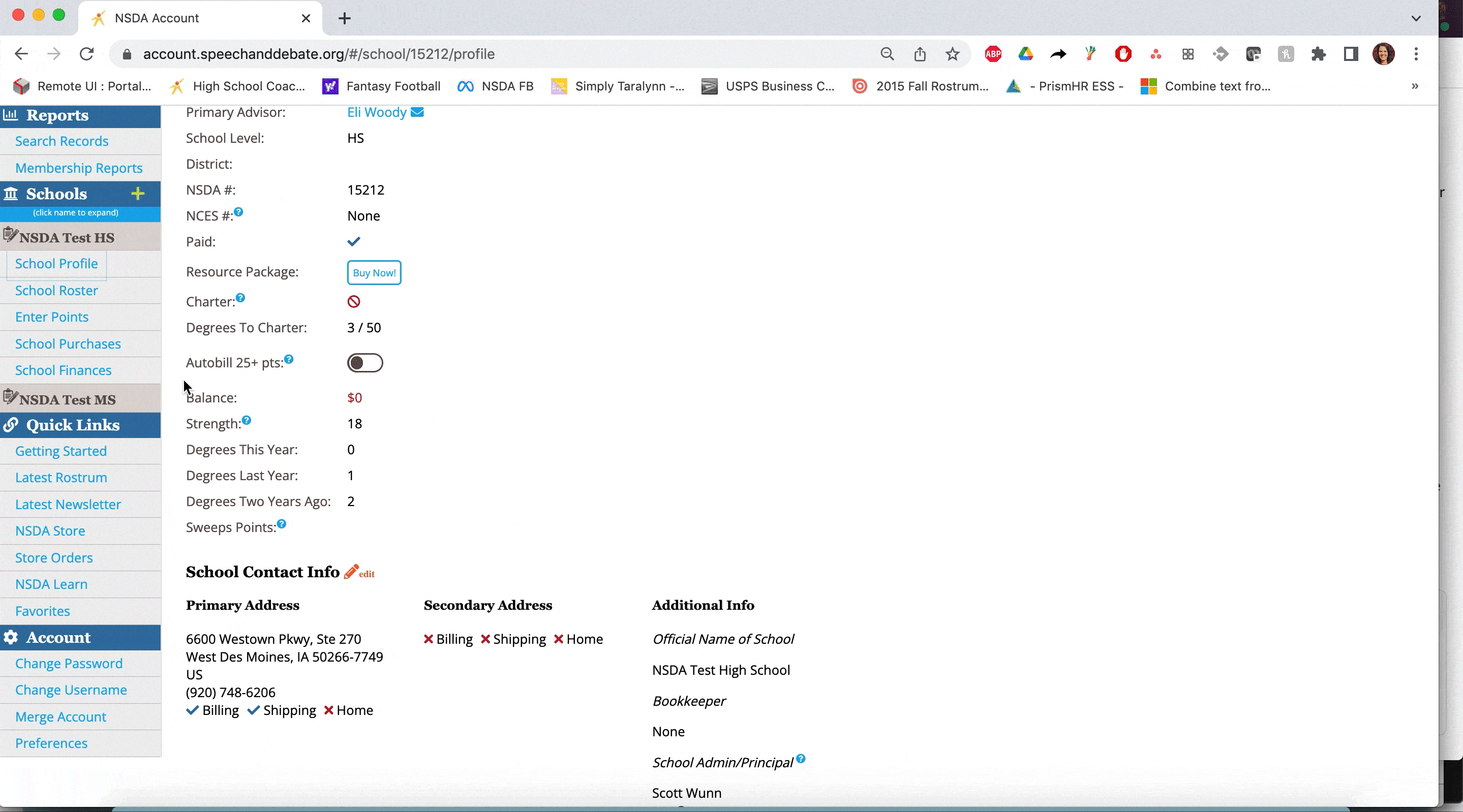The height and width of the screenshot is (812, 1463).
Task: Click the Account sidebar header
Action: pos(80,638)
